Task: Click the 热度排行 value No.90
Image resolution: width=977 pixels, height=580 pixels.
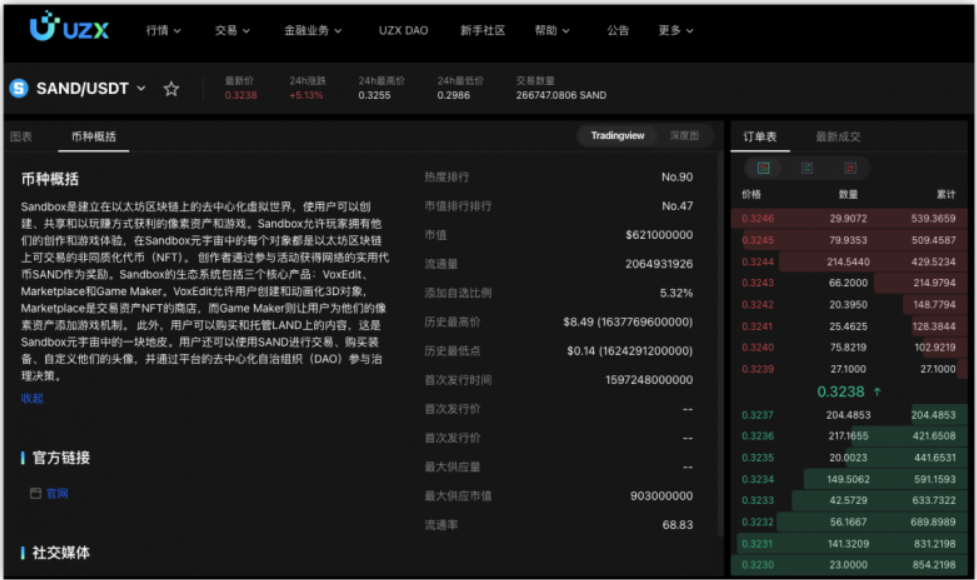Action: coord(677,177)
